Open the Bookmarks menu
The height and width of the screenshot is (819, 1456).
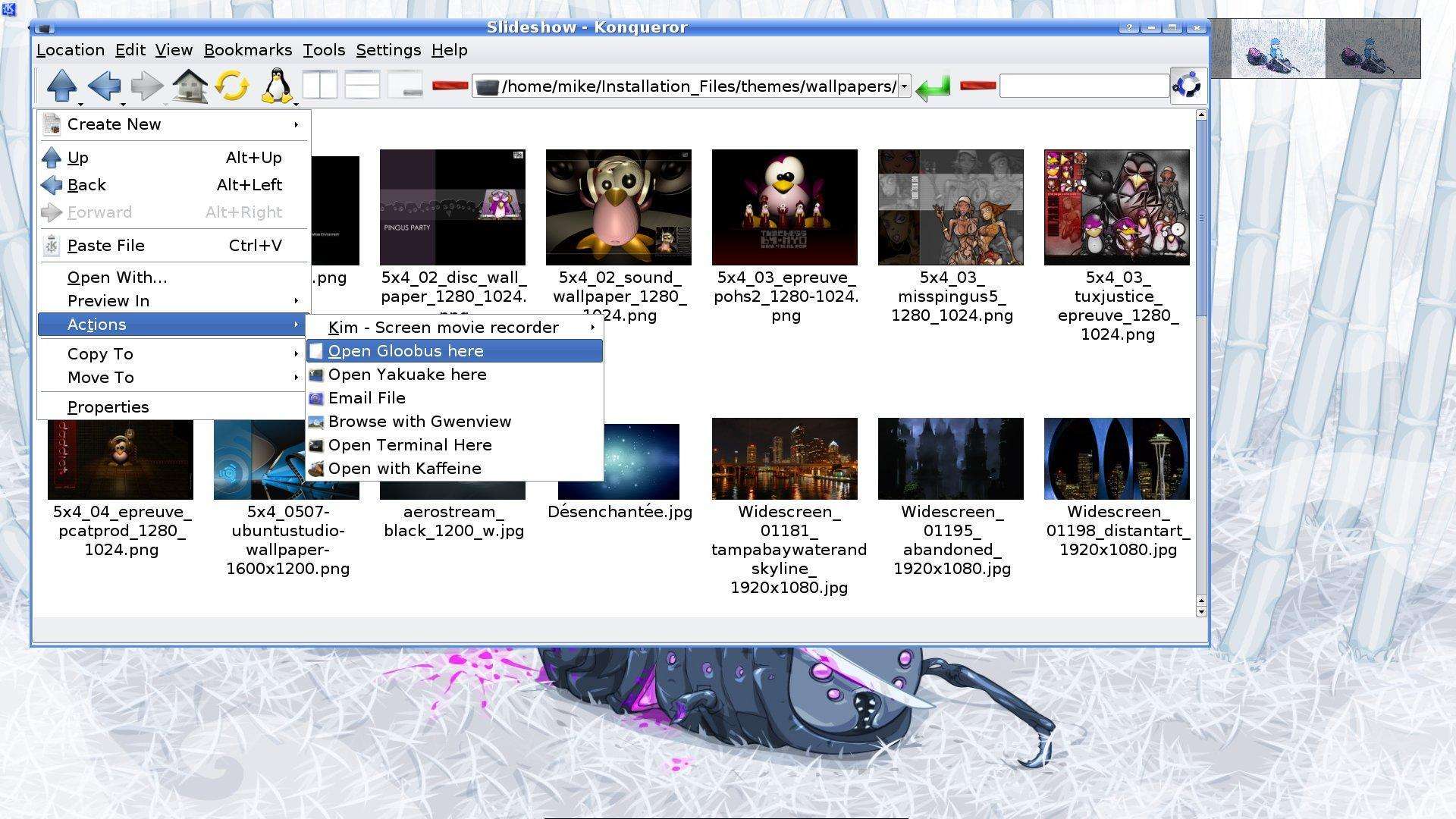(248, 50)
